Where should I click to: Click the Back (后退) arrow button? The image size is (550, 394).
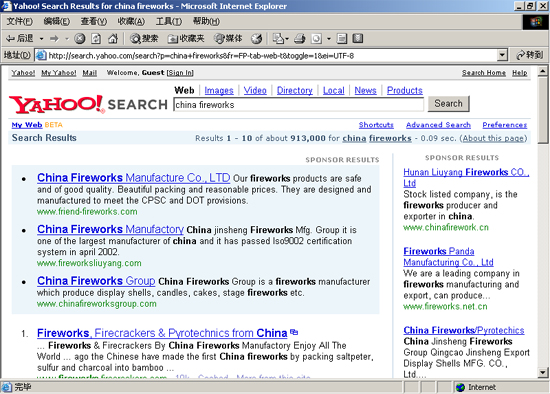coord(20,39)
